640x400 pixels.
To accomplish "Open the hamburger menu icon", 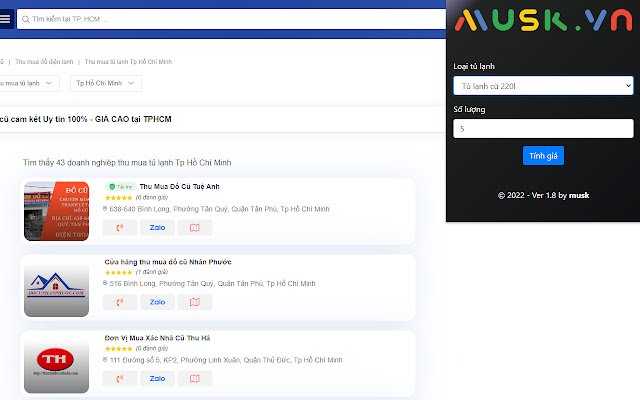I will tap(5, 19).
